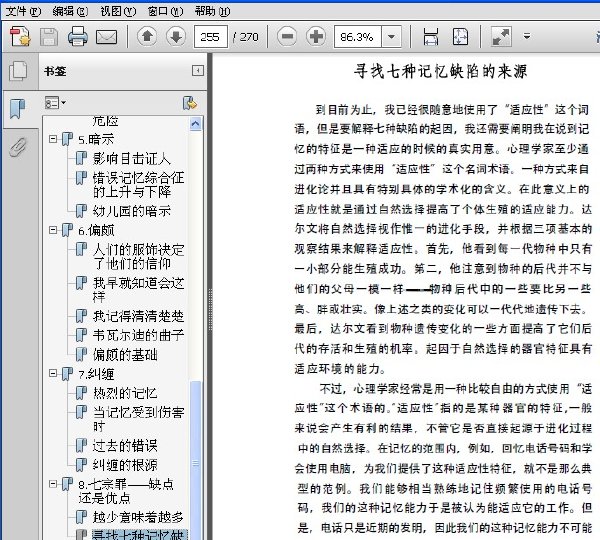600x540 pixels.
Task: Open bookmark 我早就知道会这样
Action: click(x=139, y=290)
